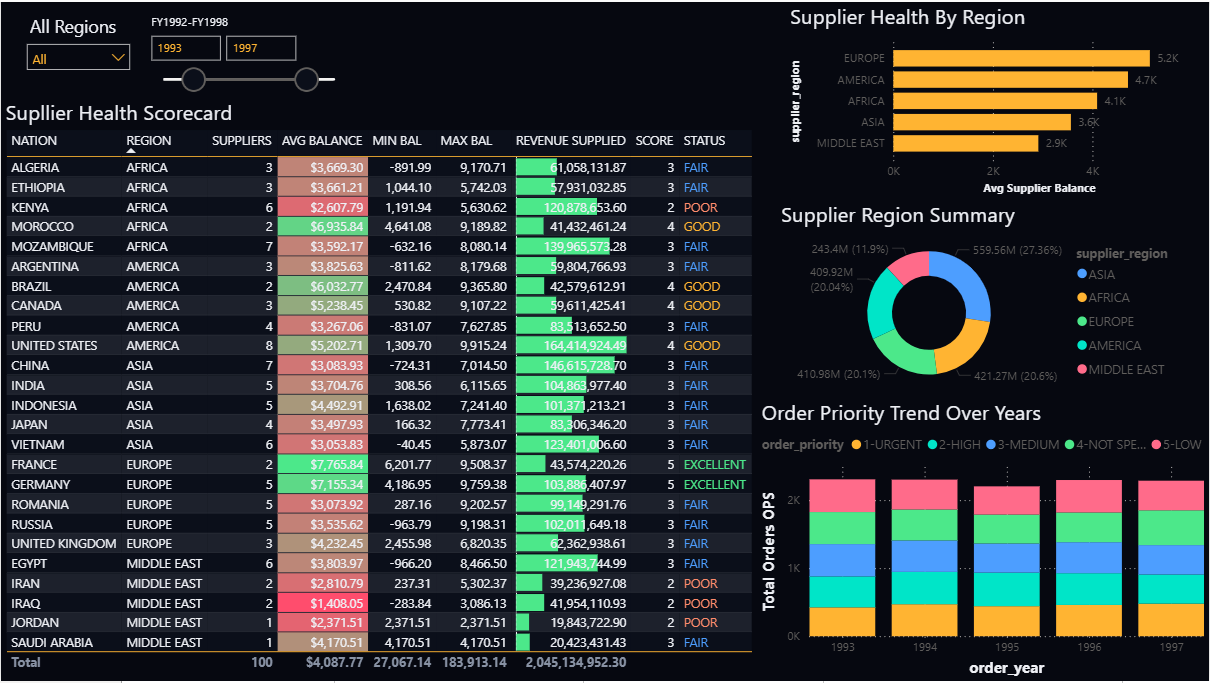Sort table by MAX BAL header
Viewport: 1210px width, 683px height.
(467, 141)
